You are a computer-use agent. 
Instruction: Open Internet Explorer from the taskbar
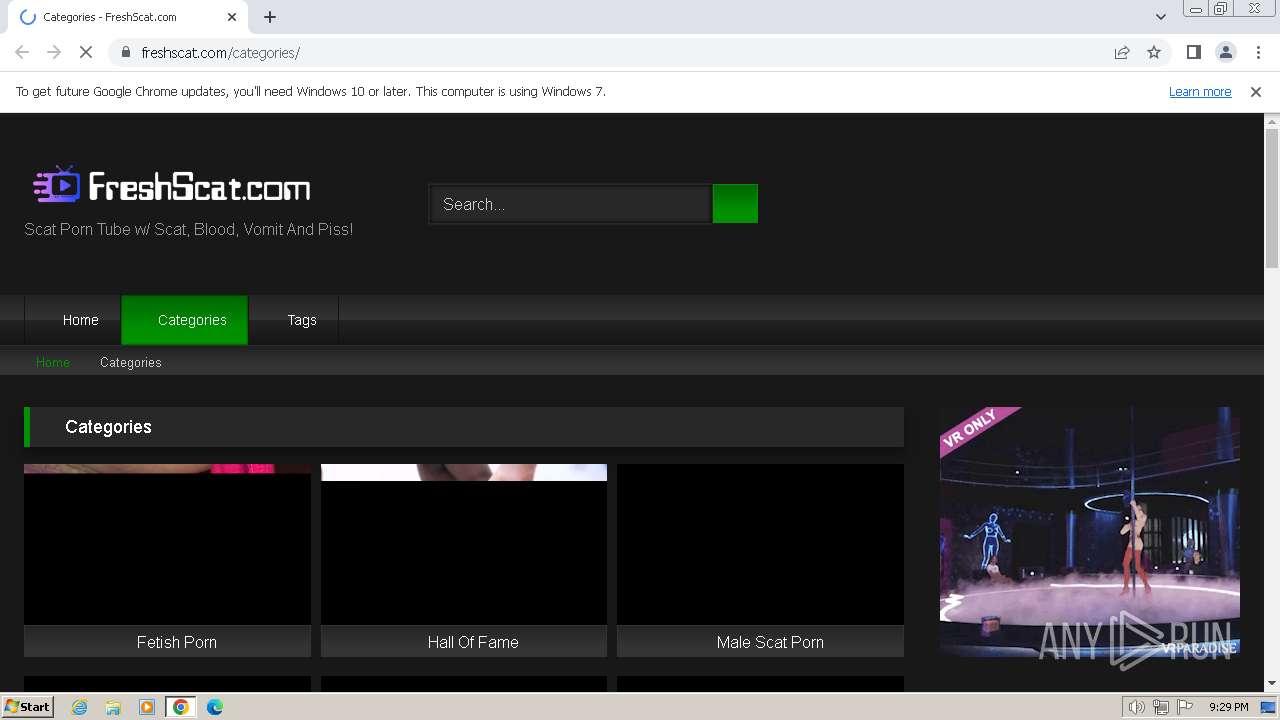click(80, 707)
